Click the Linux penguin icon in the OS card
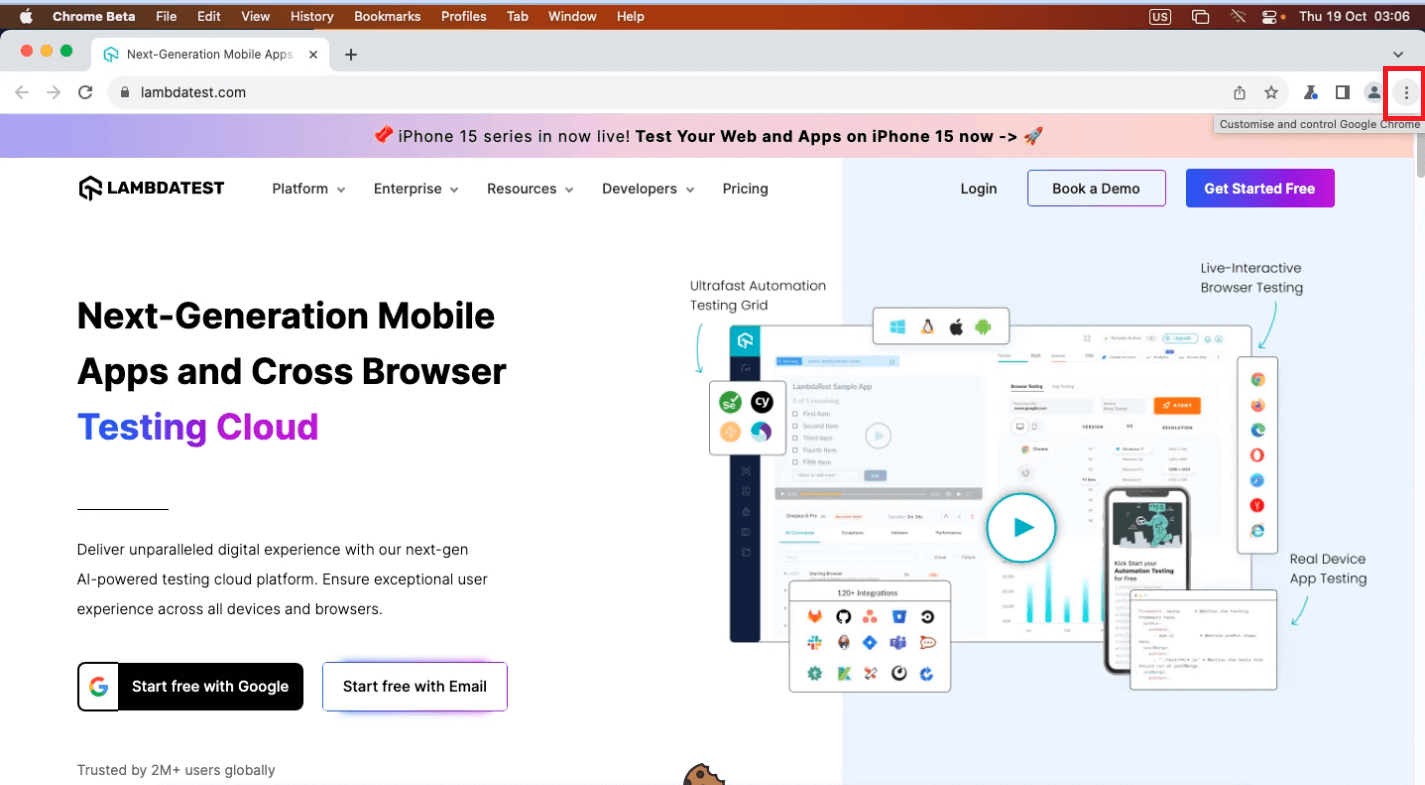Screen dimensions: 1425x785 click(927, 326)
